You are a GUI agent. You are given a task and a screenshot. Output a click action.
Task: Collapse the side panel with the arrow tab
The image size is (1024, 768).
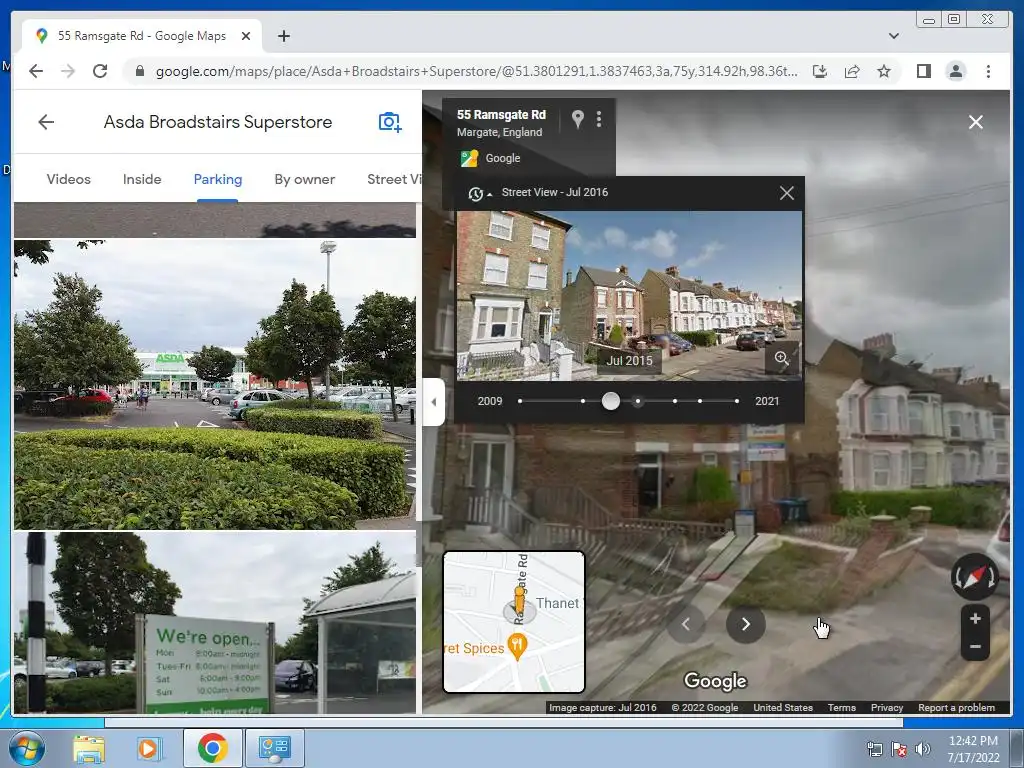tap(434, 402)
